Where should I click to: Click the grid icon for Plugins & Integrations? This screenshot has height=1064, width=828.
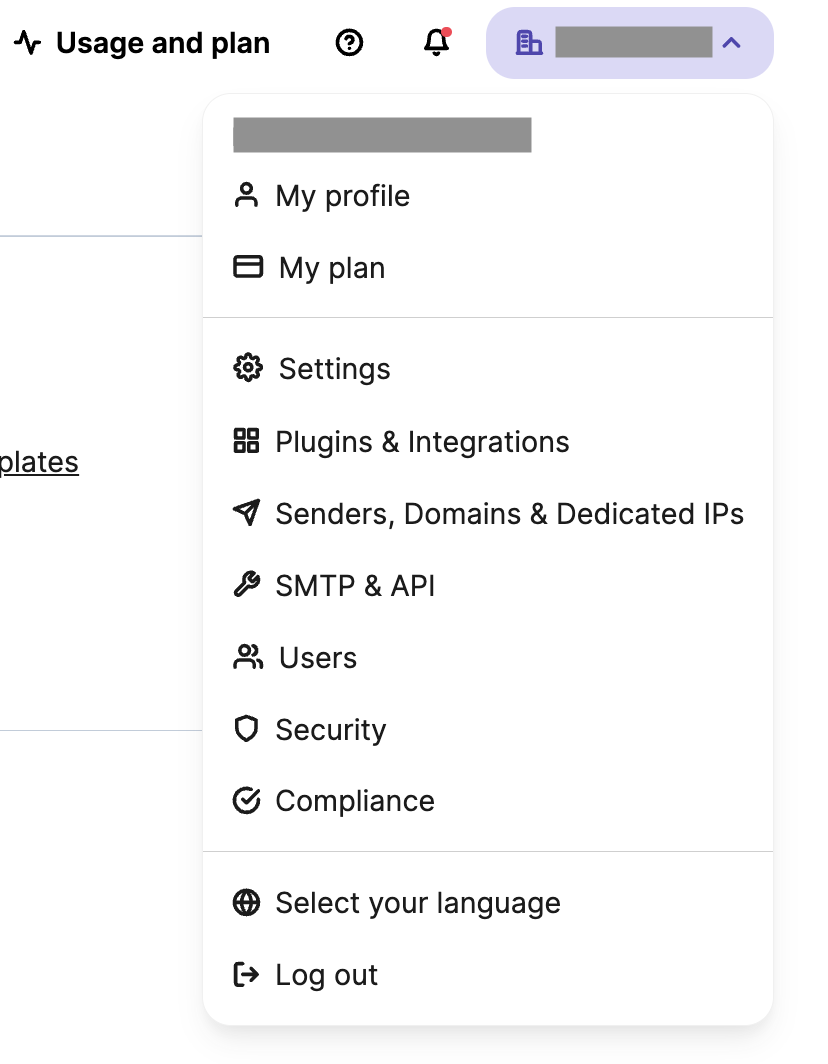[x=246, y=440]
